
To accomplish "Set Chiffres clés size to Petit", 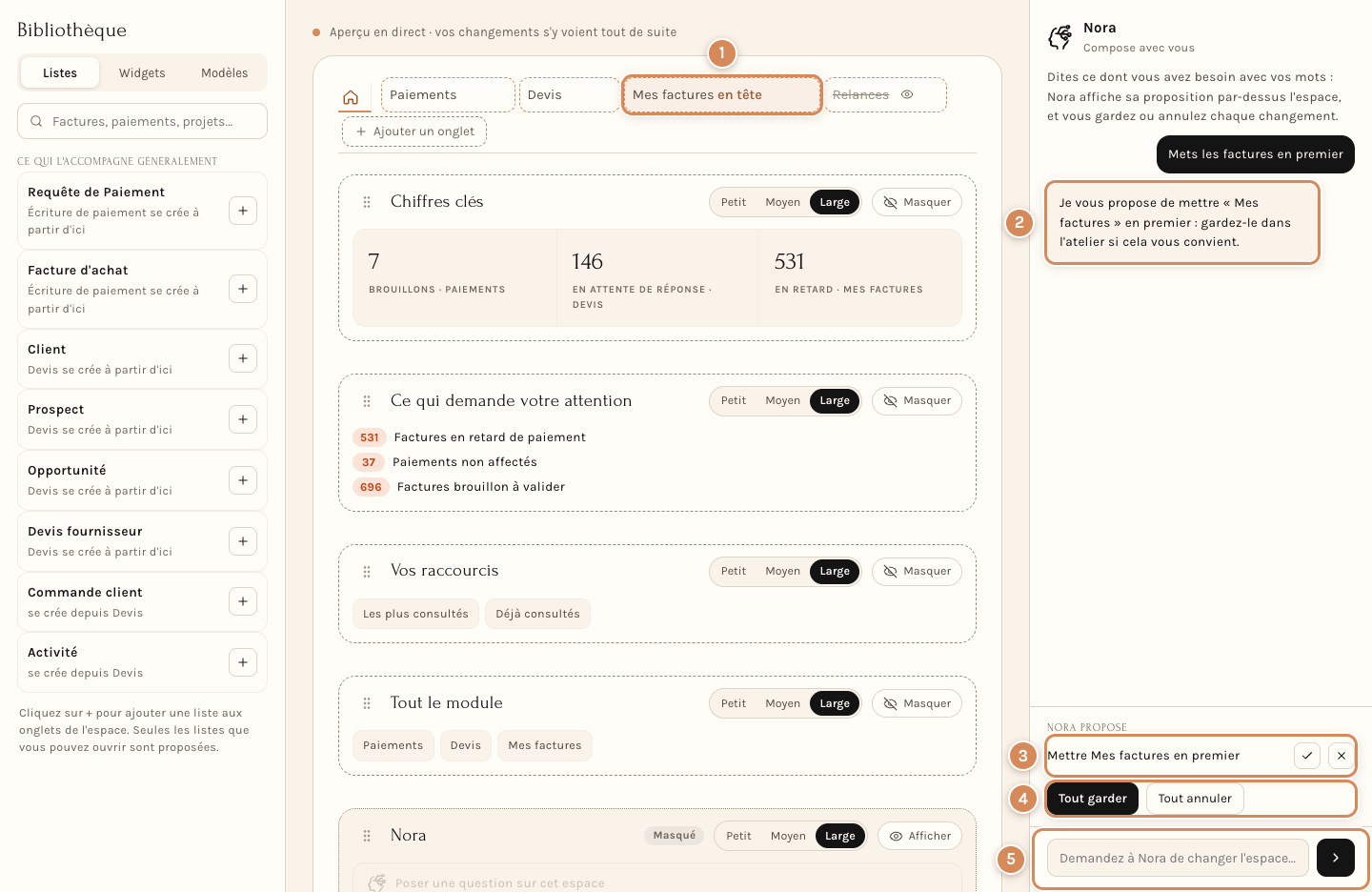I will click(734, 202).
